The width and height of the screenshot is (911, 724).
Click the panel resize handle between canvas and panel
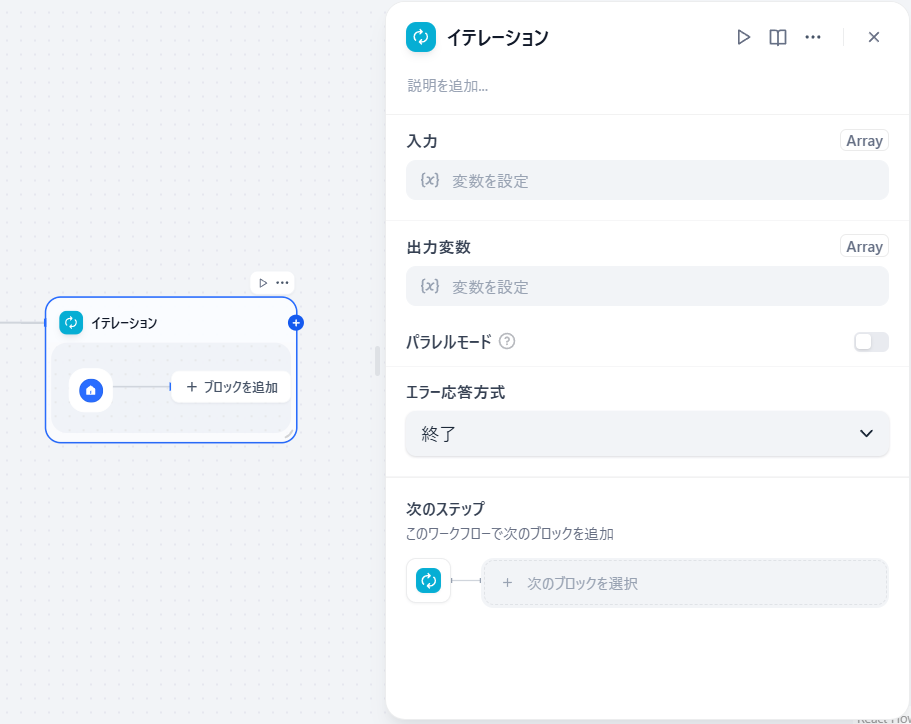point(378,361)
